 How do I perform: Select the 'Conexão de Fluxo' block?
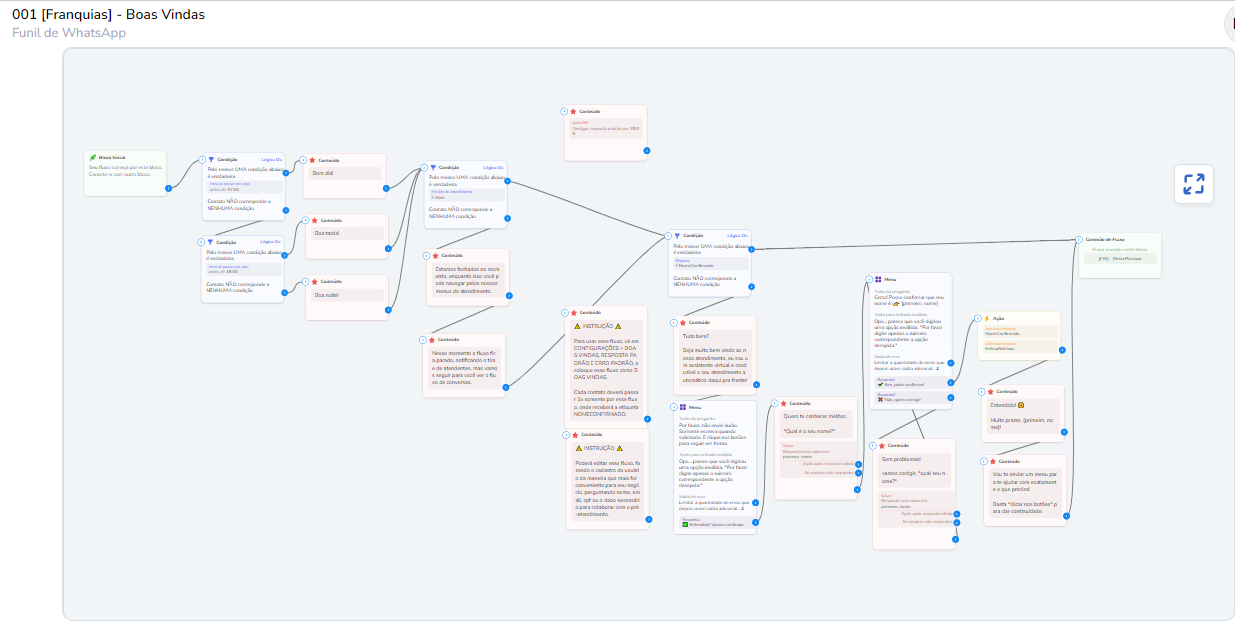(x=1119, y=255)
